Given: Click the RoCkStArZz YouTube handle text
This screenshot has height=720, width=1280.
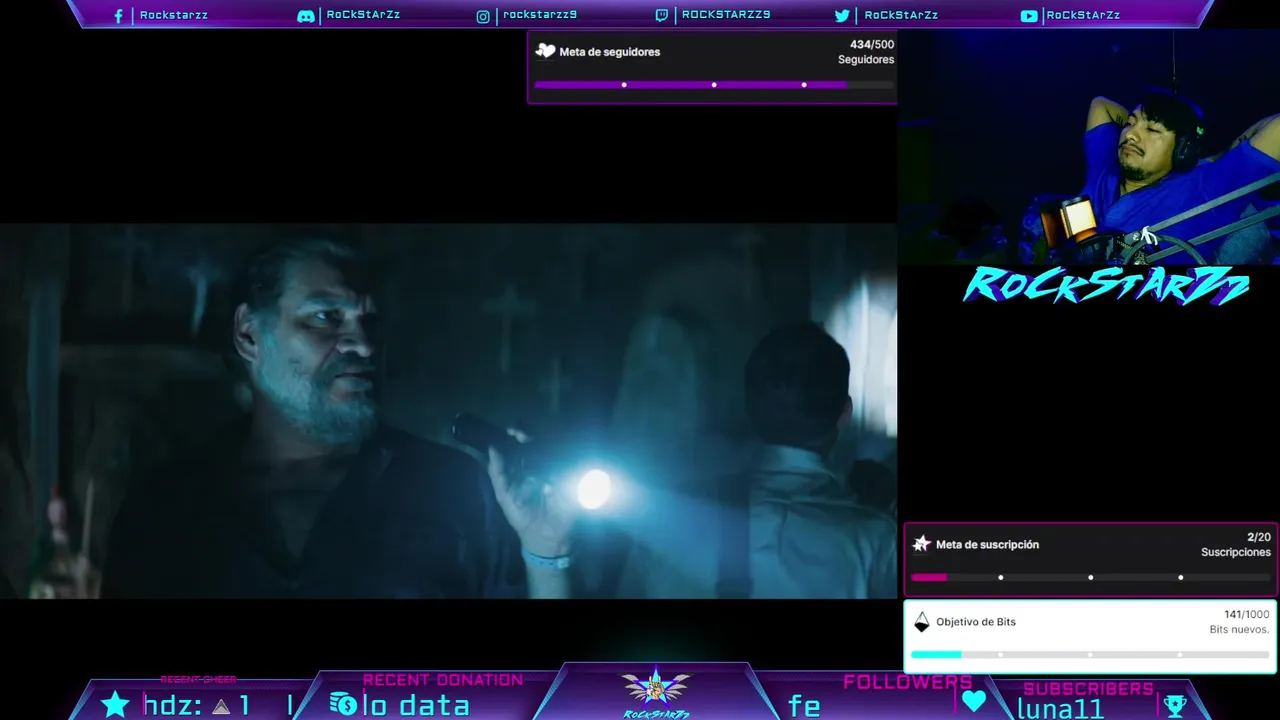Looking at the screenshot, I should (x=1083, y=15).
